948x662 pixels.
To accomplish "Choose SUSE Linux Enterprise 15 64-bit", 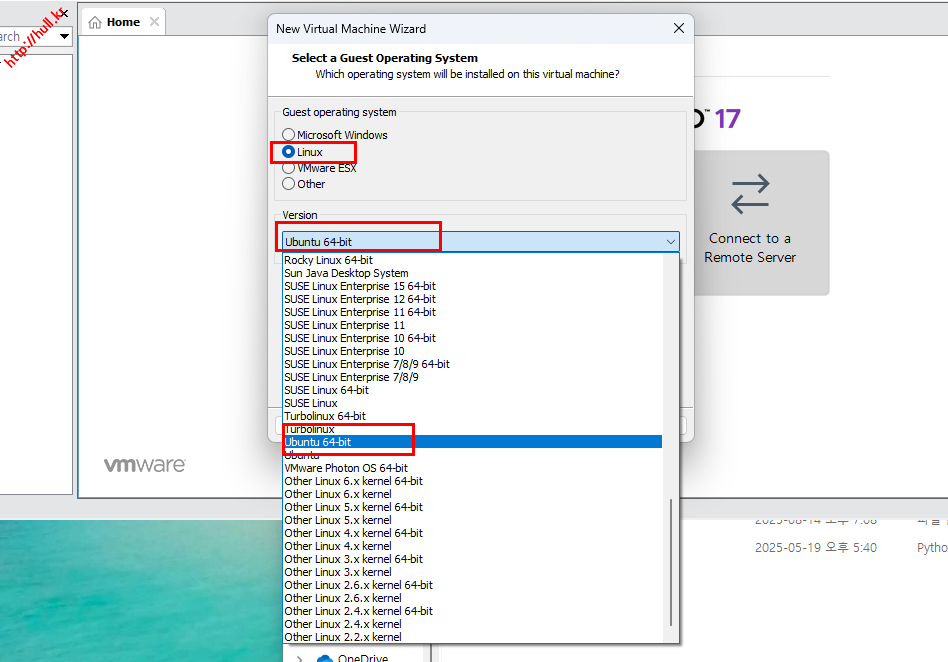I will pyautogui.click(x=473, y=286).
